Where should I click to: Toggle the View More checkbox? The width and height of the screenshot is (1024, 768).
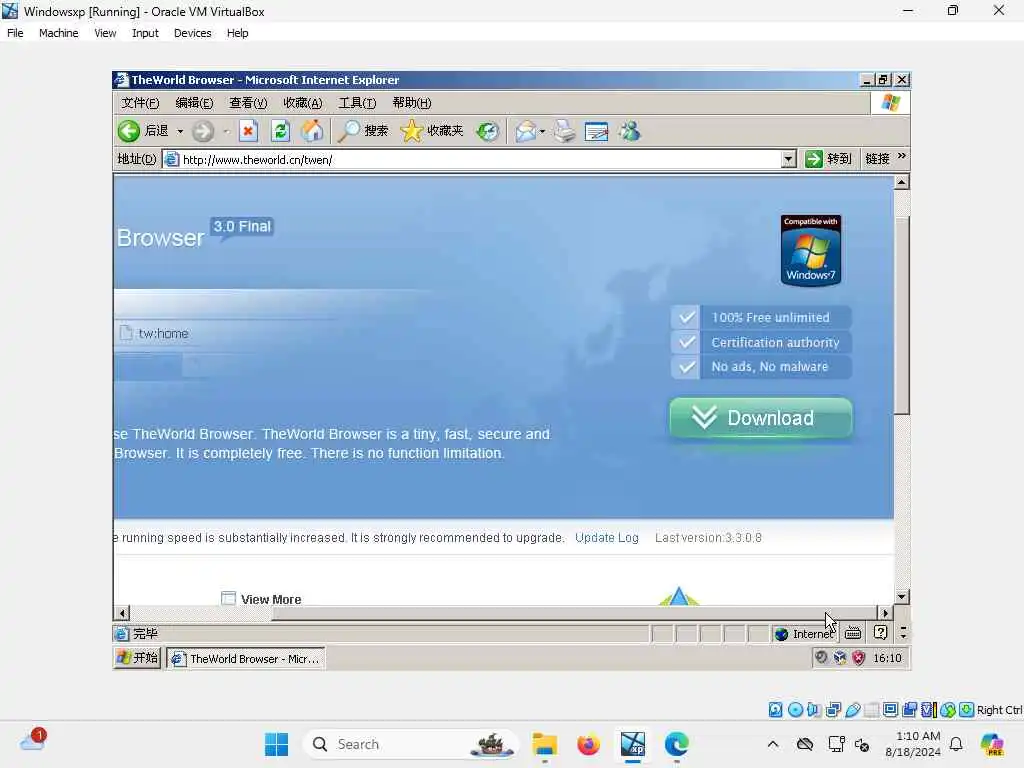coord(228,598)
